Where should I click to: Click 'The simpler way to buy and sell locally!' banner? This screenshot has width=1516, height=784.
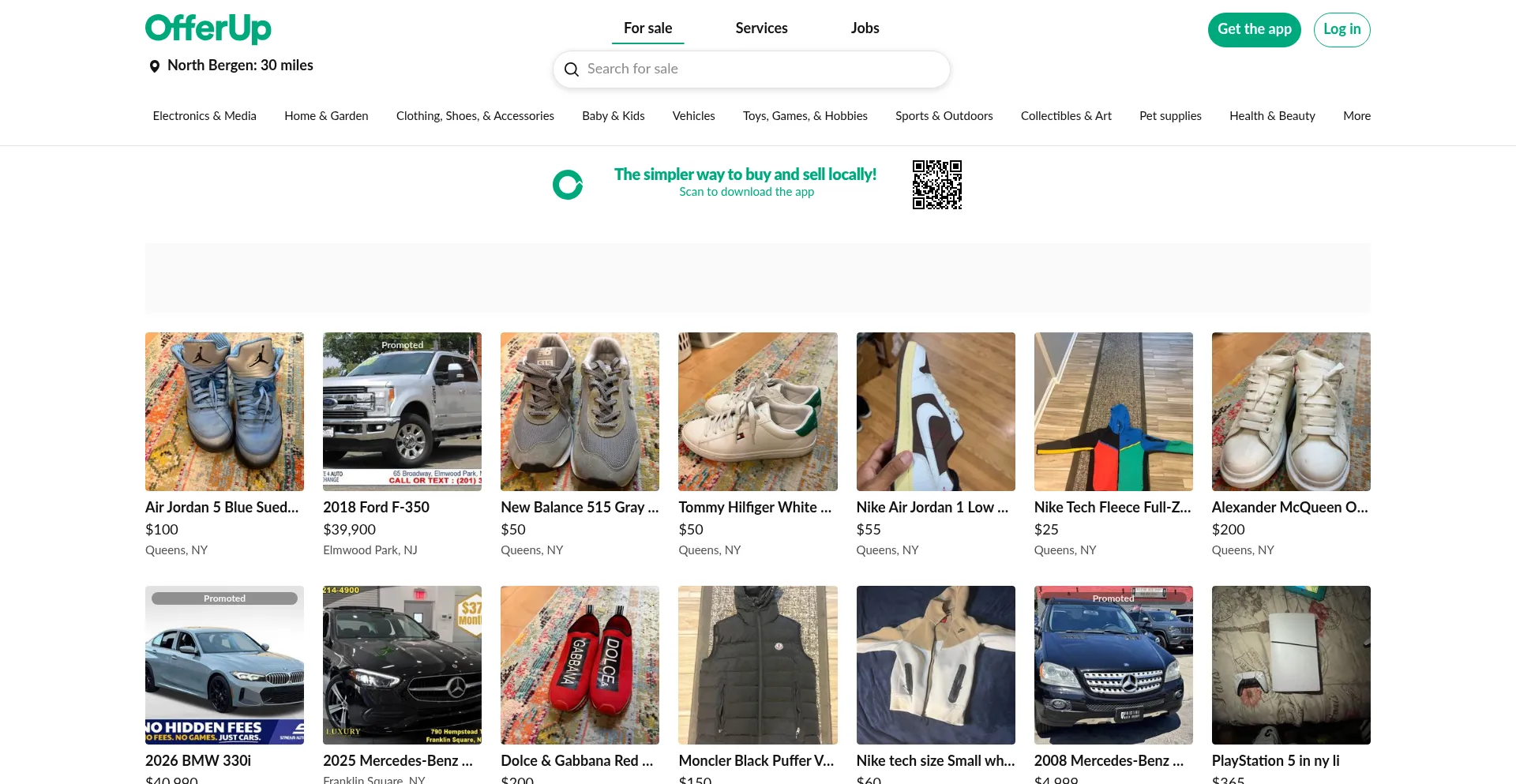[x=745, y=174]
